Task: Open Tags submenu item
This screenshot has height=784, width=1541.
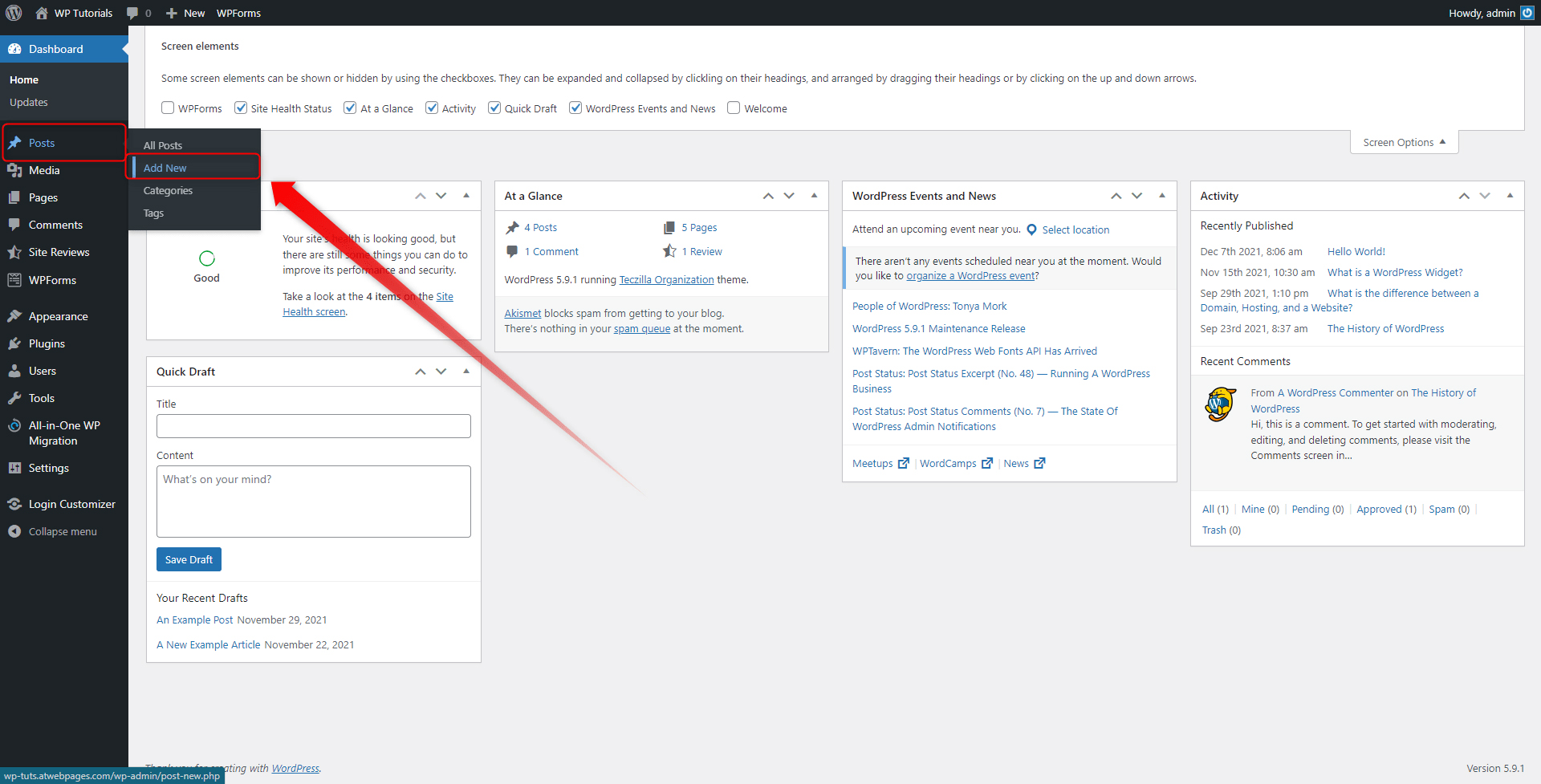Action: tap(153, 213)
